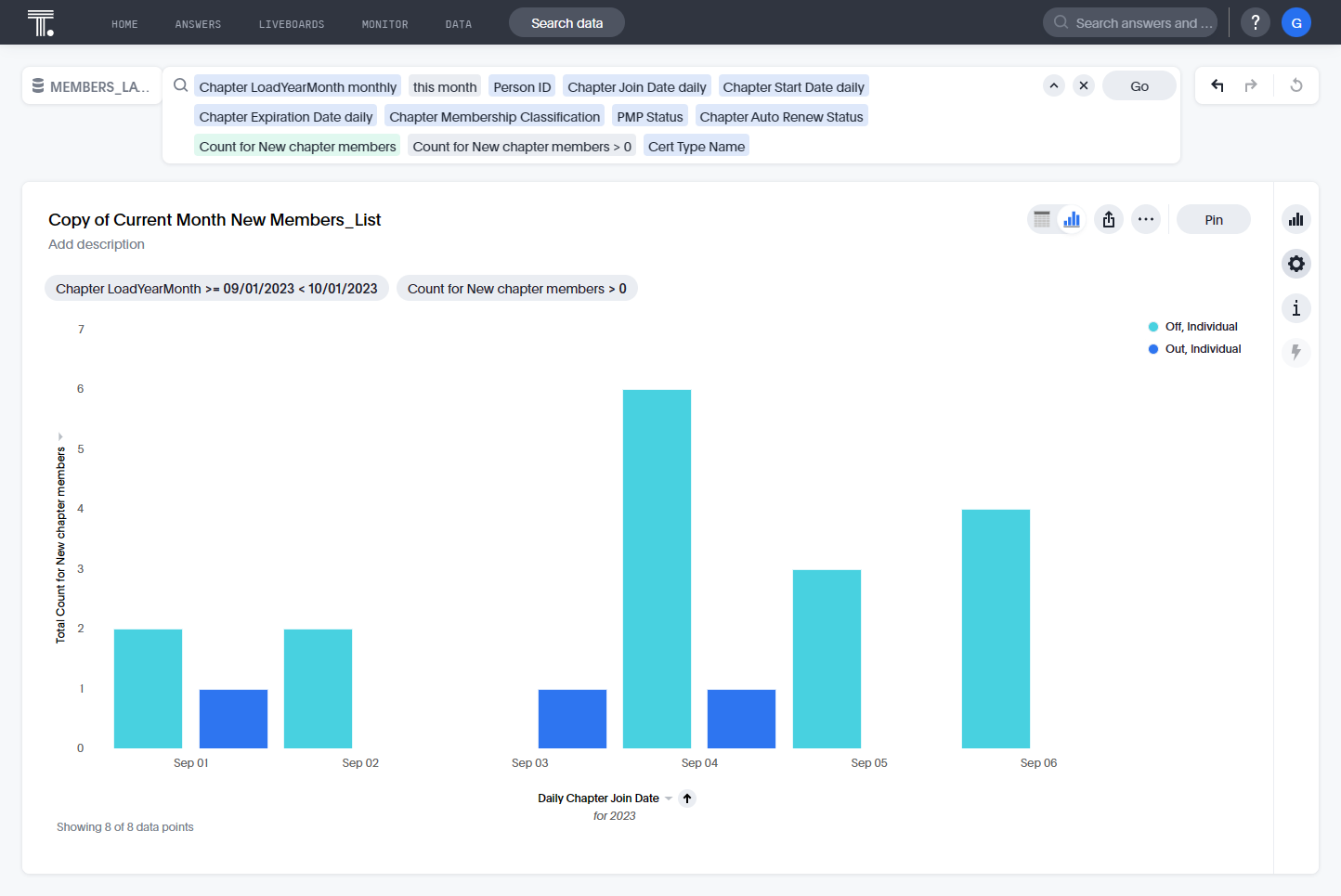
Task: Open the share icon
Action: click(1109, 219)
